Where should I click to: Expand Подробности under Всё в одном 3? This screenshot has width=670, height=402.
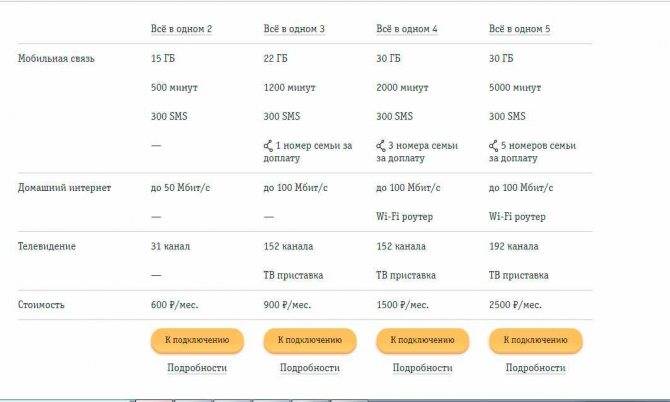[x=310, y=368]
